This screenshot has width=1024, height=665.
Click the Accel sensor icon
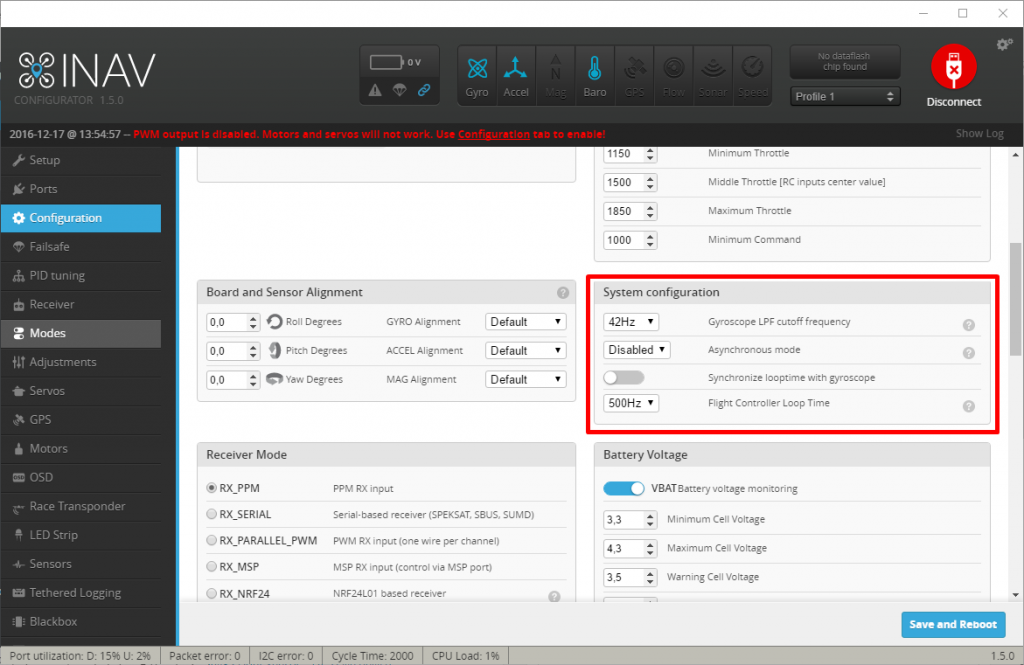[516, 75]
